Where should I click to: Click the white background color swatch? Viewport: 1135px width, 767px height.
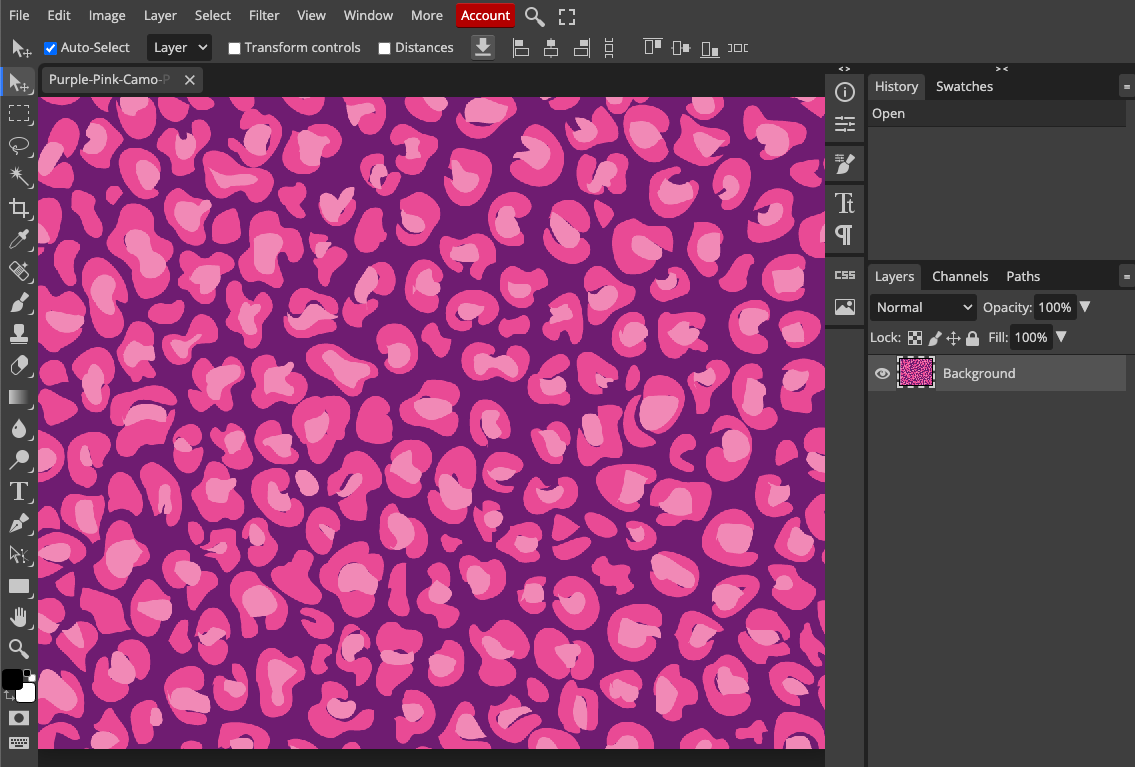coord(25,692)
